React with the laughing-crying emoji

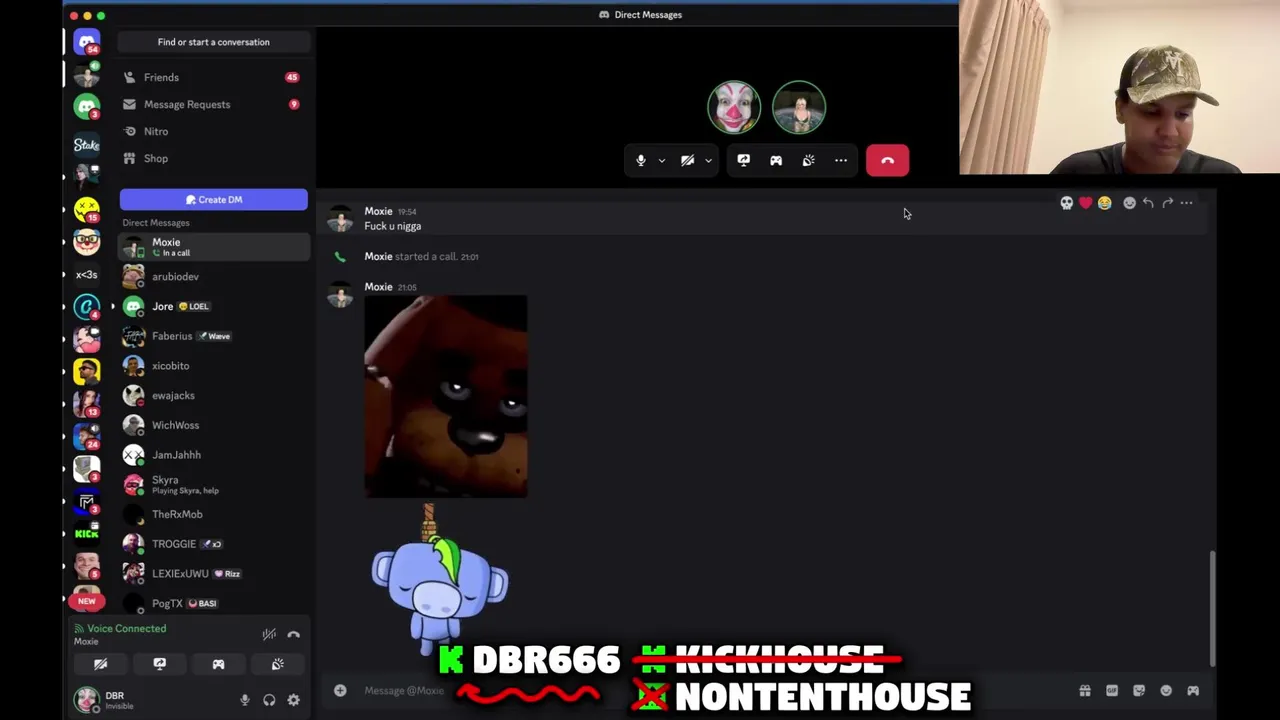(x=1104, y=203)
